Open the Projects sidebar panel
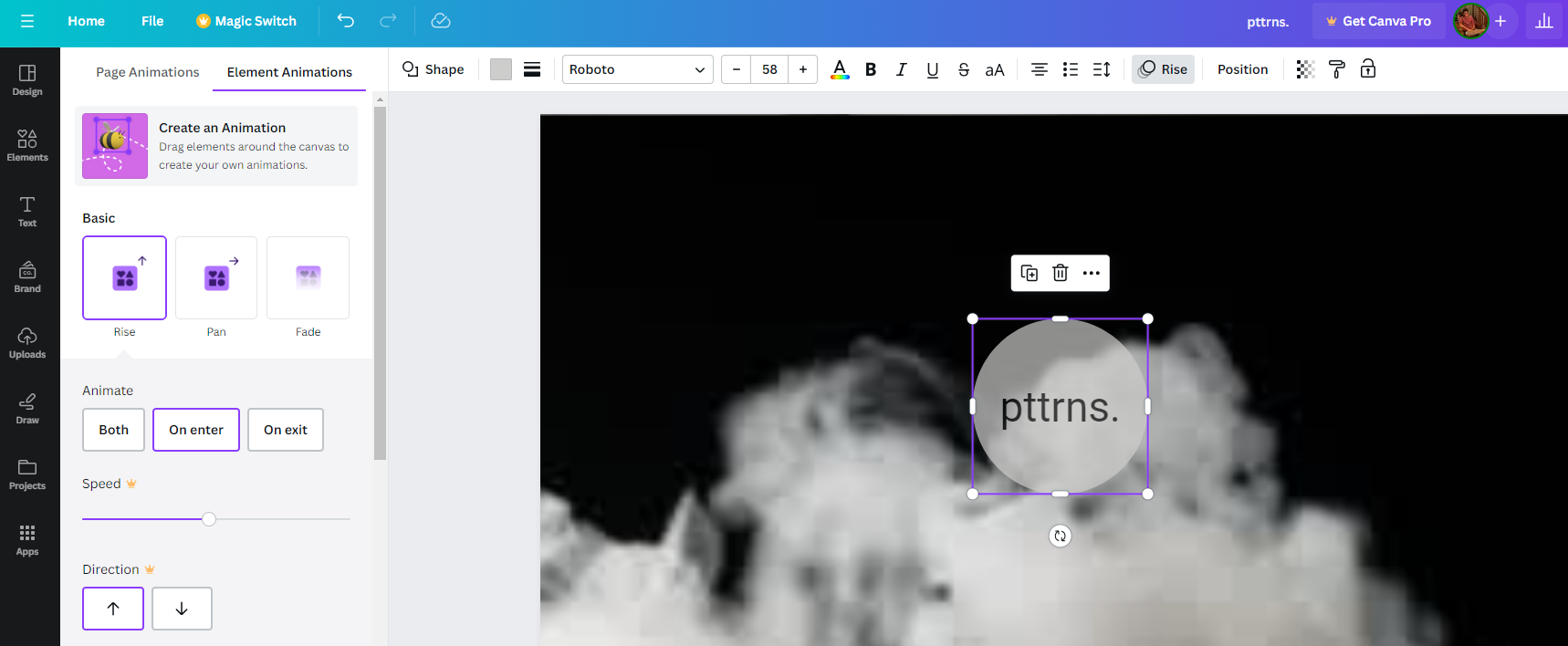The width and height of the screenshot is (1568, 646). tap(27, 474)
